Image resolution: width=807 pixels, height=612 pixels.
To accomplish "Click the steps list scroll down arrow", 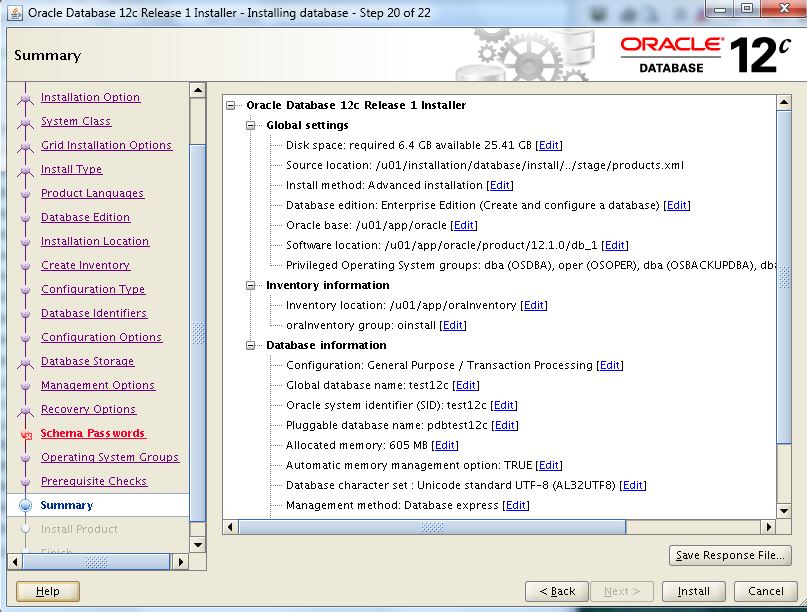I will (198, 545).
